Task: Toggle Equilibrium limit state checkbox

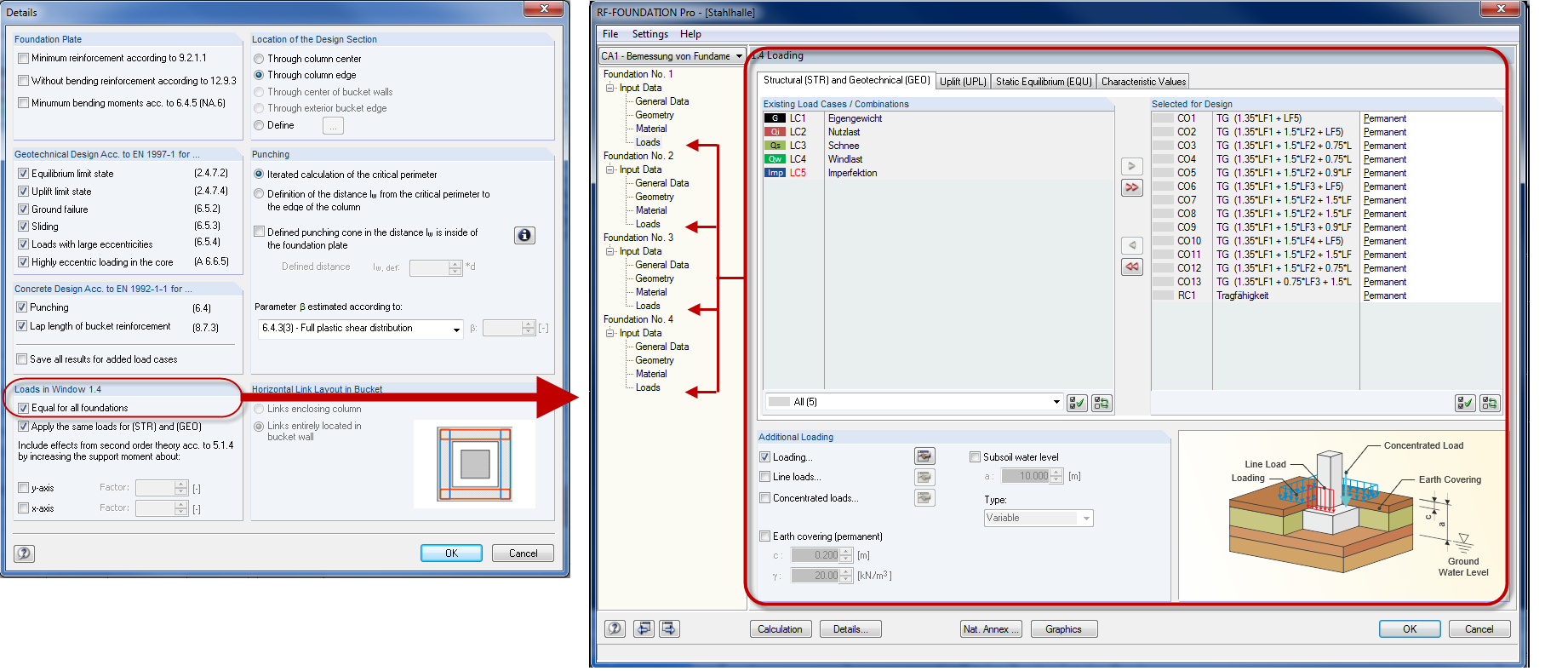Action: pos(23,173)
